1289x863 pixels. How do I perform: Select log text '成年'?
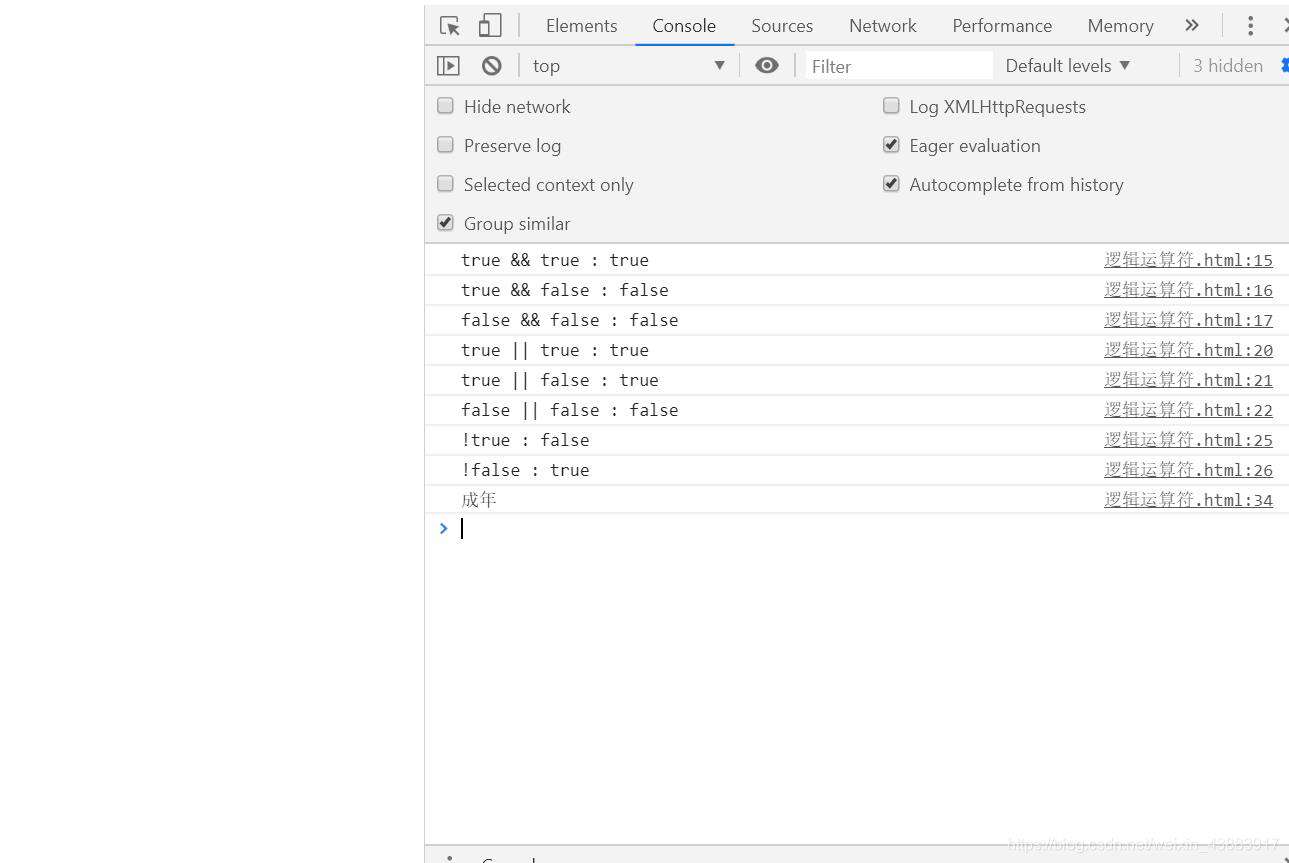pyautogui.click(x=479, y=500)
